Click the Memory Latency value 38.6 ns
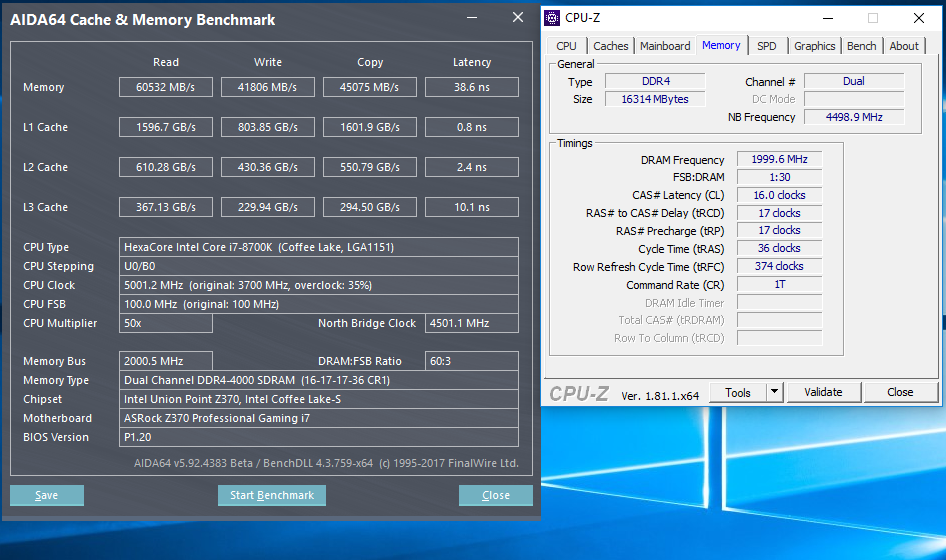 (472, 87)
